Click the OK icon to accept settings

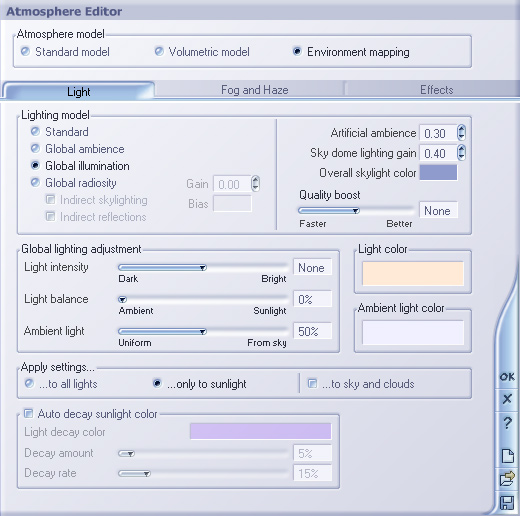[507, 377]
